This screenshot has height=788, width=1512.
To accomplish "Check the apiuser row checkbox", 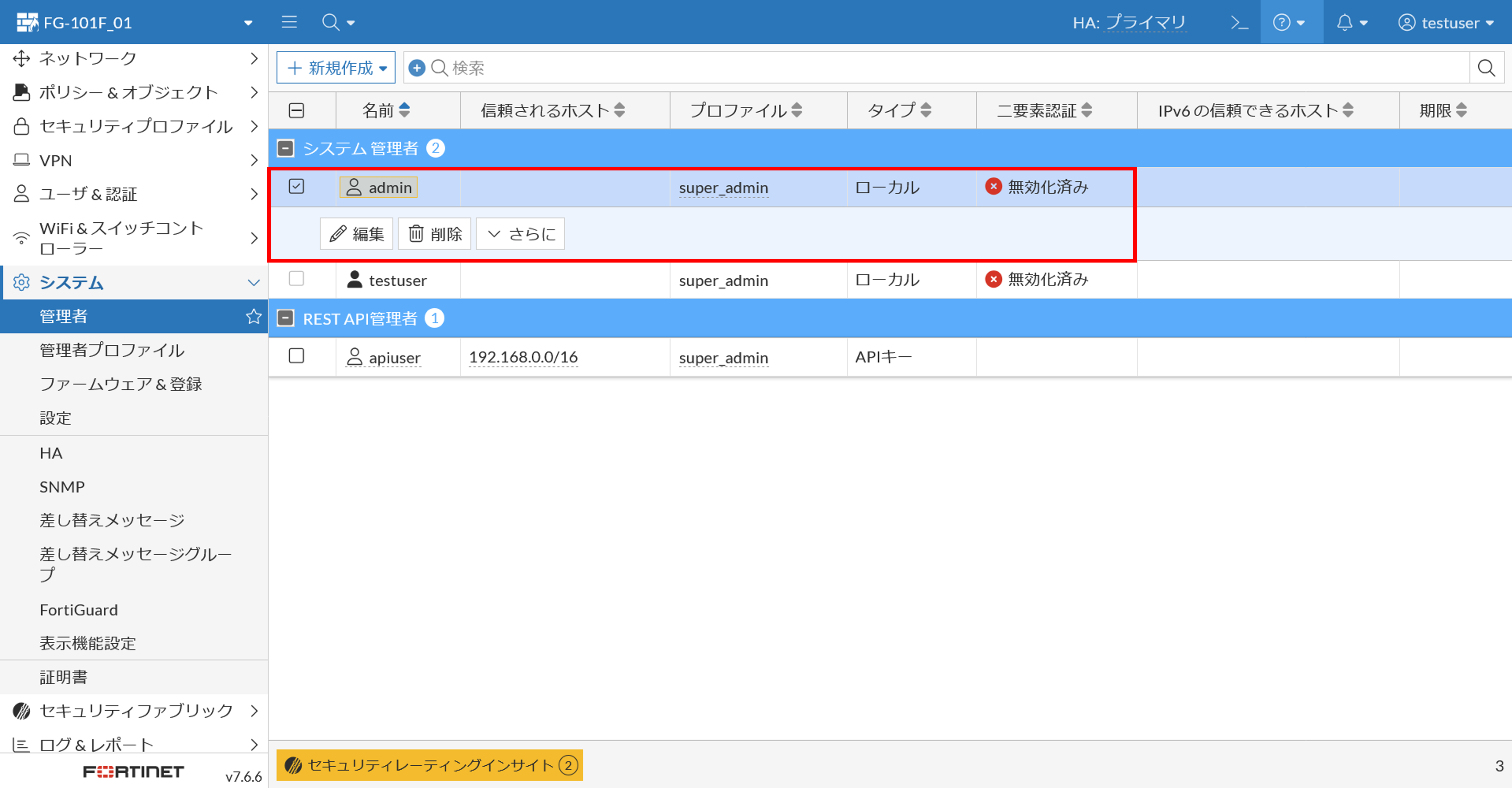I will tap(297, 356).
